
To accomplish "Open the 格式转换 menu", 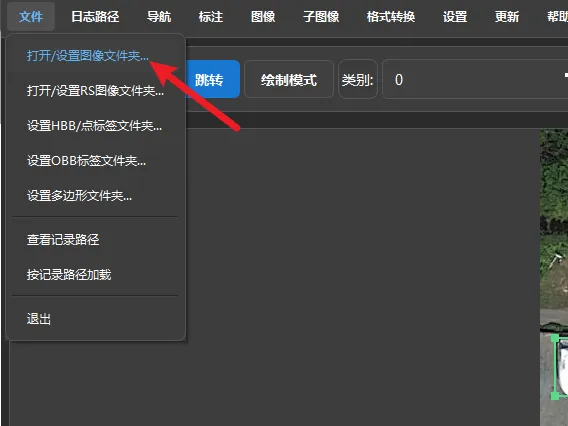I will pos(390,17).
